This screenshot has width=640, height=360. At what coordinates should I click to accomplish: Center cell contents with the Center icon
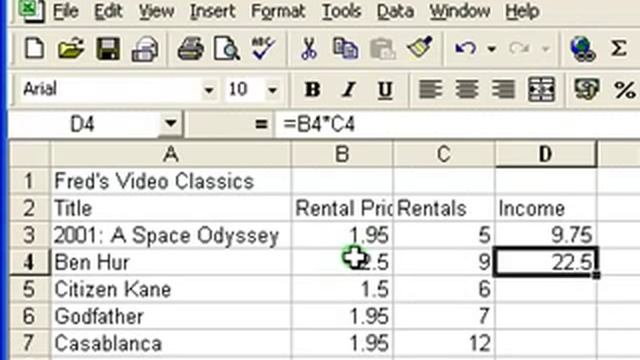click(467, 89)
